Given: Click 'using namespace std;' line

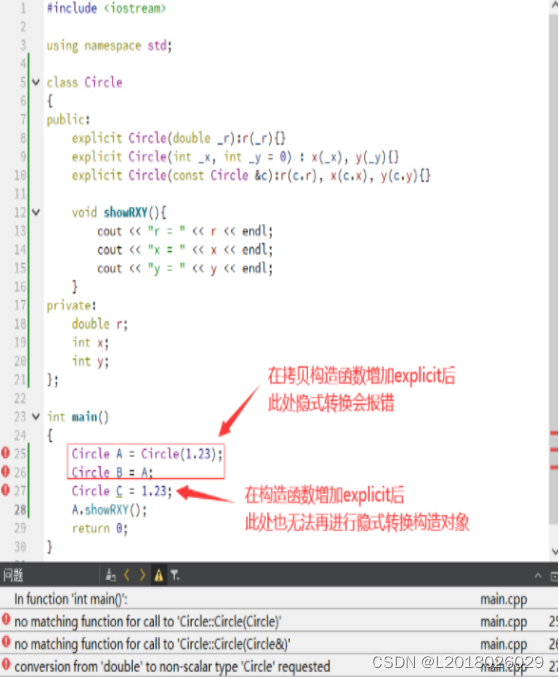Looking at the screenshot, I should click(x=109, y=45).
